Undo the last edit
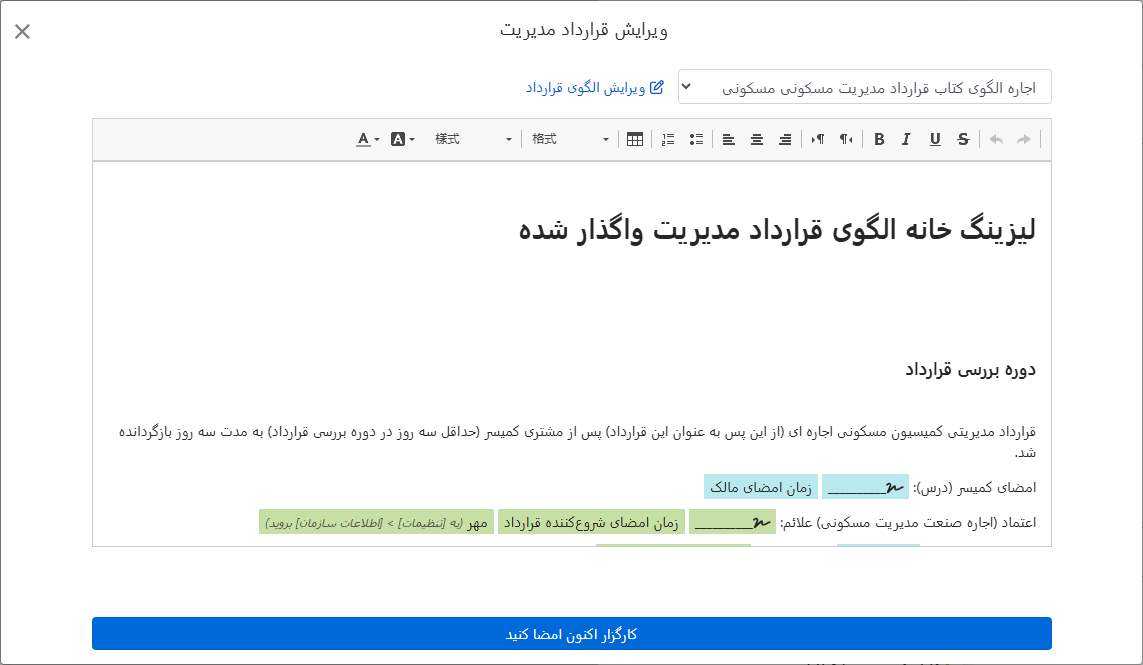 (x=996, y=139)
